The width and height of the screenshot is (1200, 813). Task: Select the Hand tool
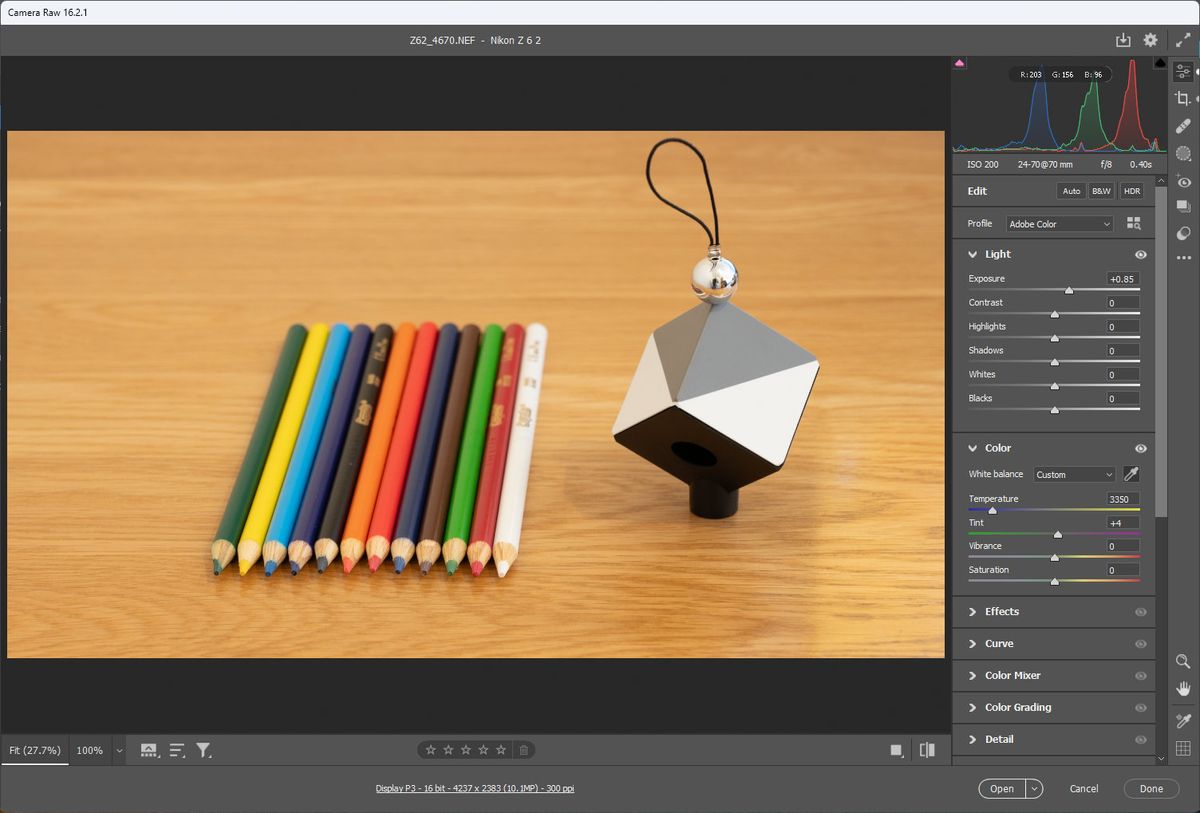click(x=1185, y=688)
